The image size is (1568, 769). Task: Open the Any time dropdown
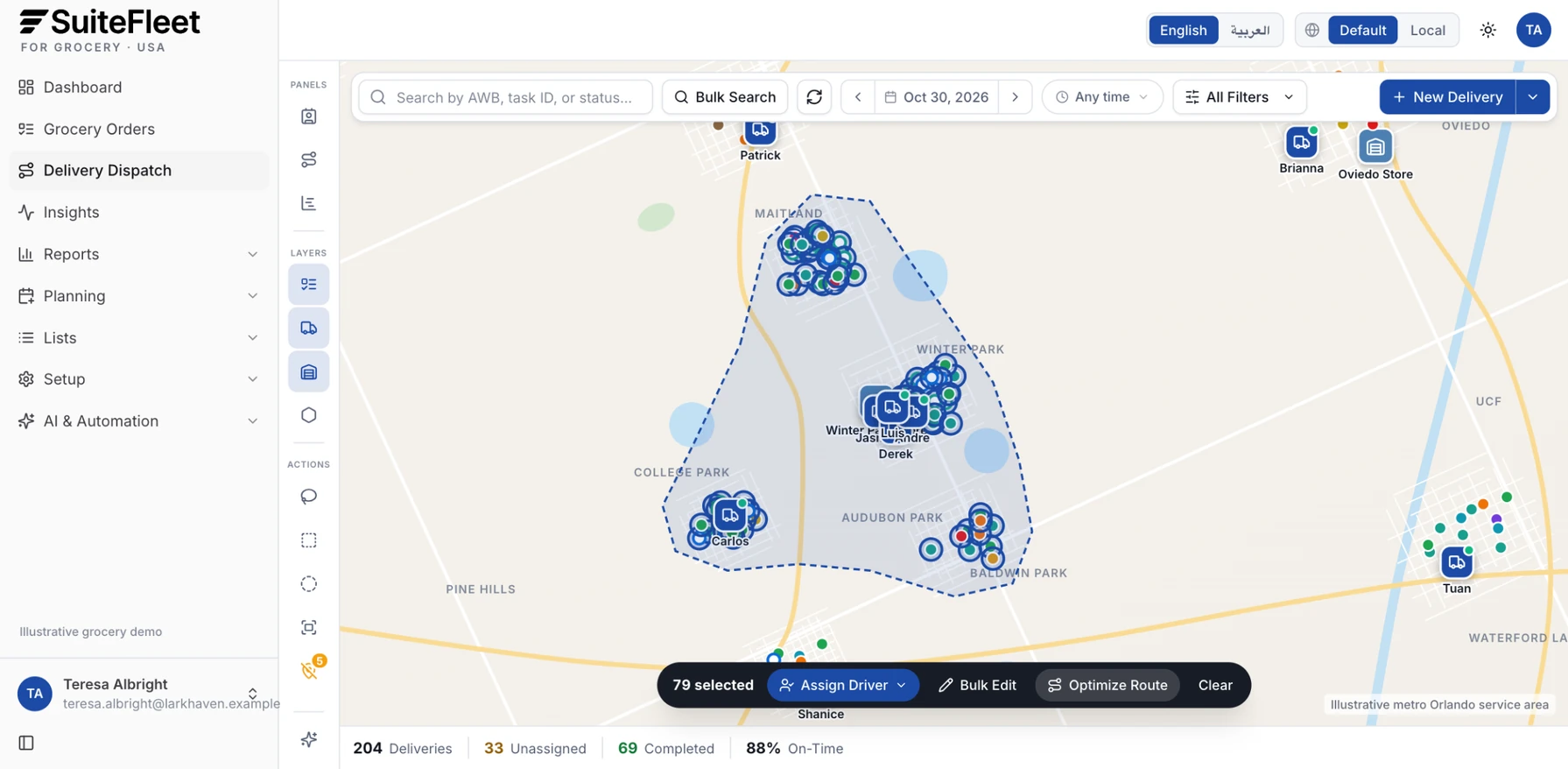point(1102,97)
